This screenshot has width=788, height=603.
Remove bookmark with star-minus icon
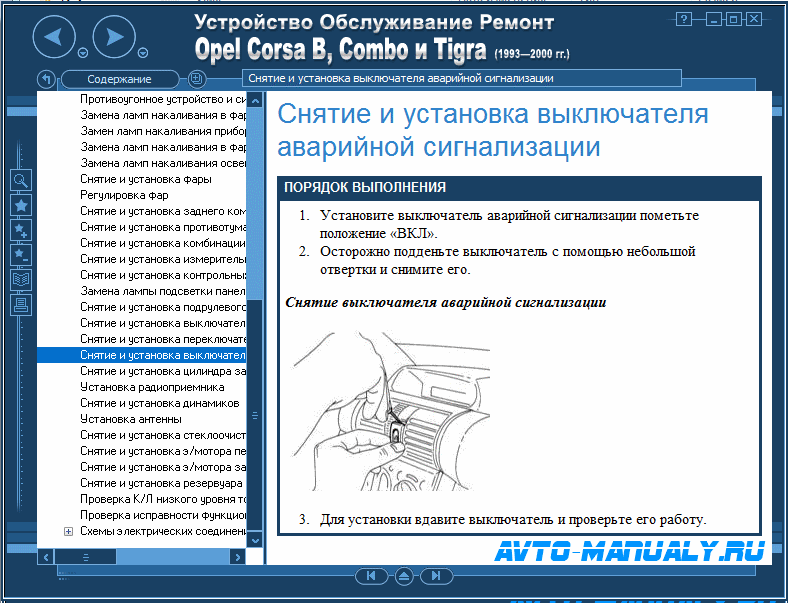(x=21, y=255)
